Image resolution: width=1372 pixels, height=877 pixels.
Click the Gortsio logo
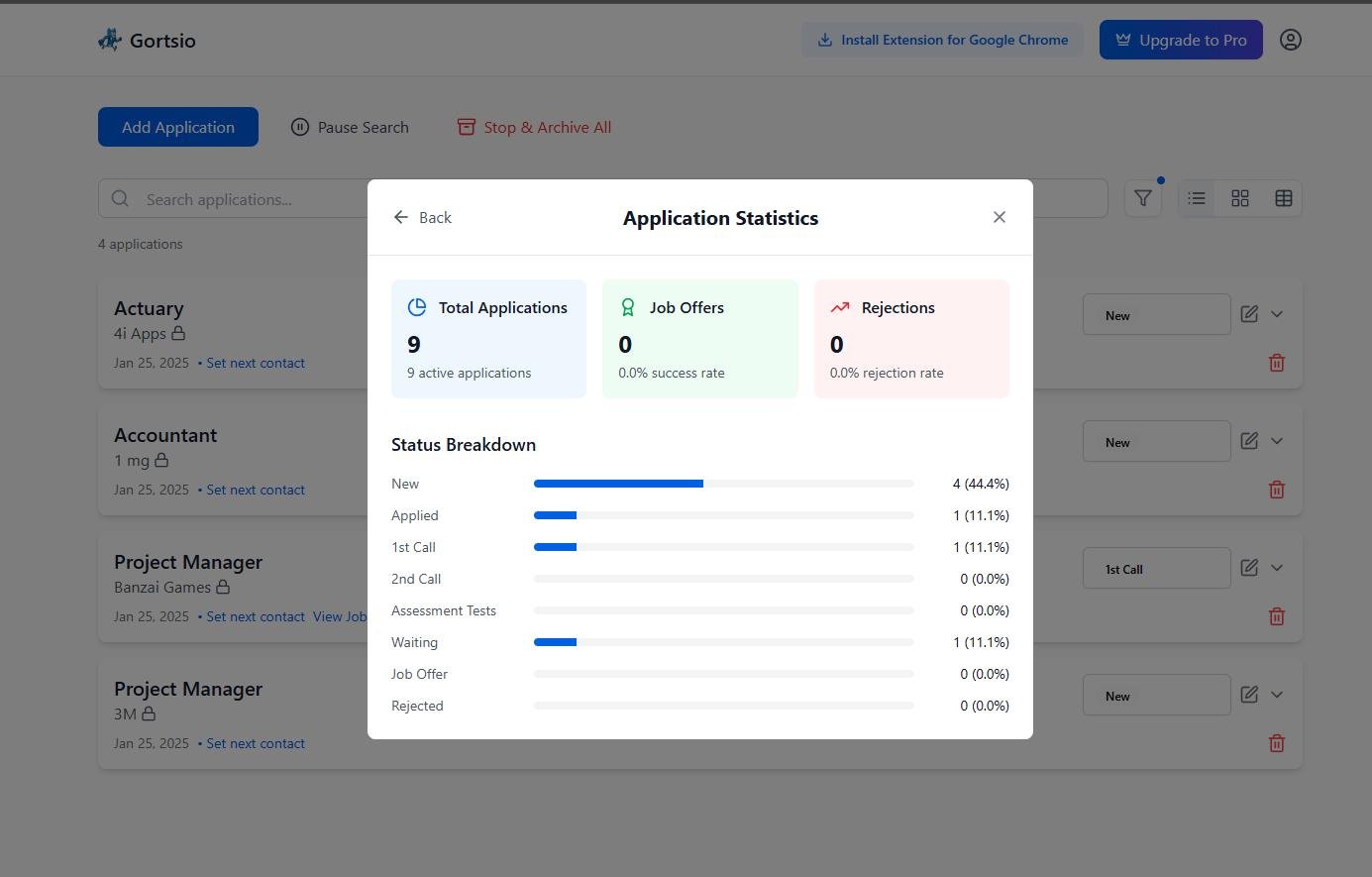pyautogui.click(x=147, y=41)
